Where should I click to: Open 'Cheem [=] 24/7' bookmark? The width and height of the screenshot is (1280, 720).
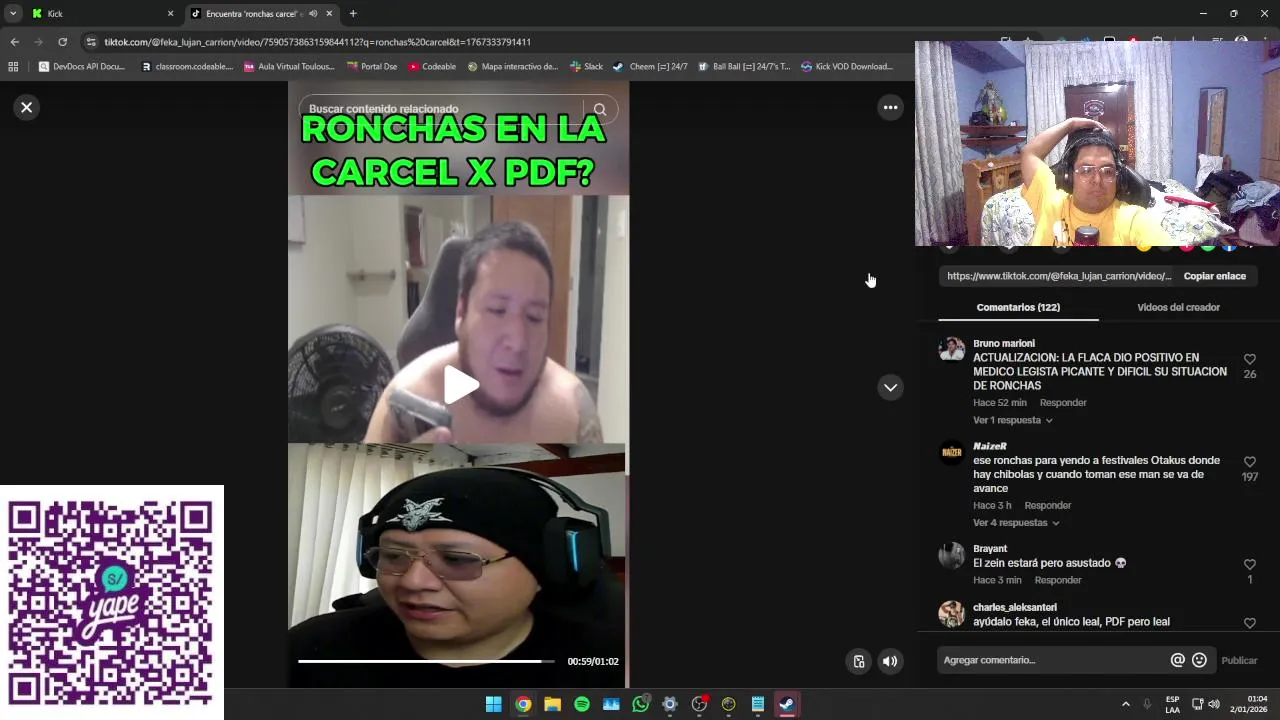click(650, 67)
